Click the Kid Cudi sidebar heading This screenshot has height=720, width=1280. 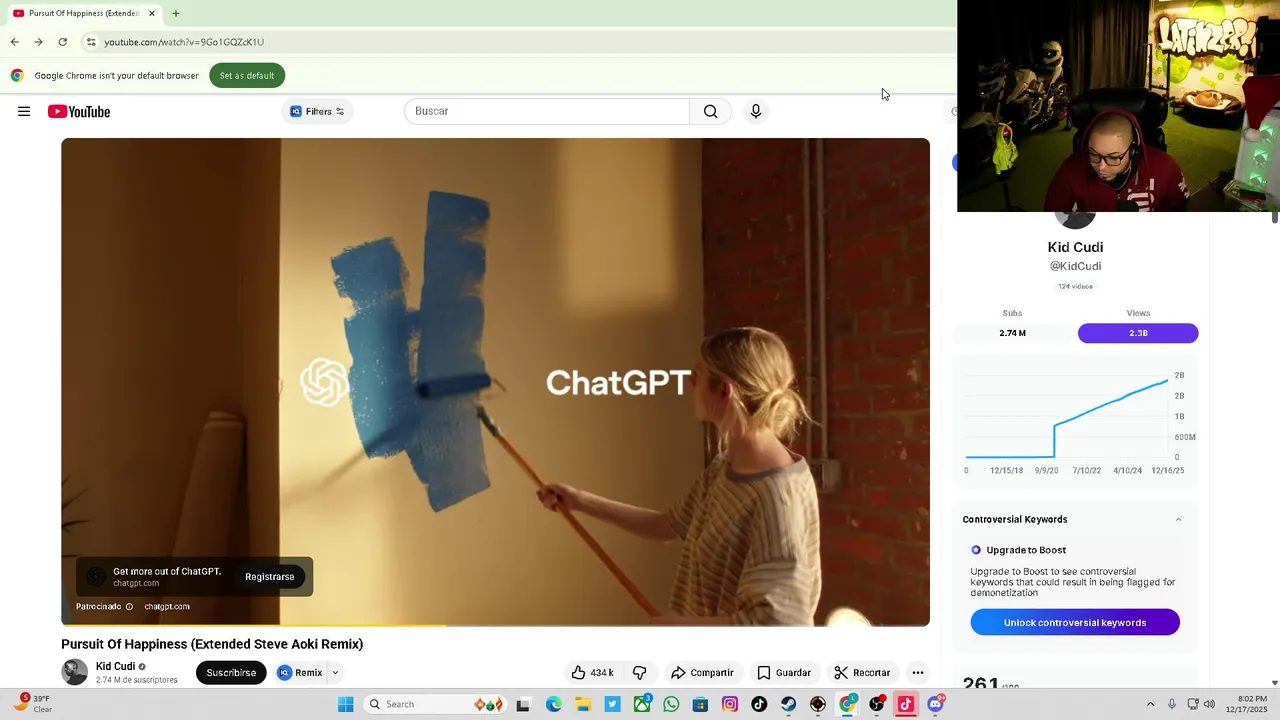[x=1075, y=247]
